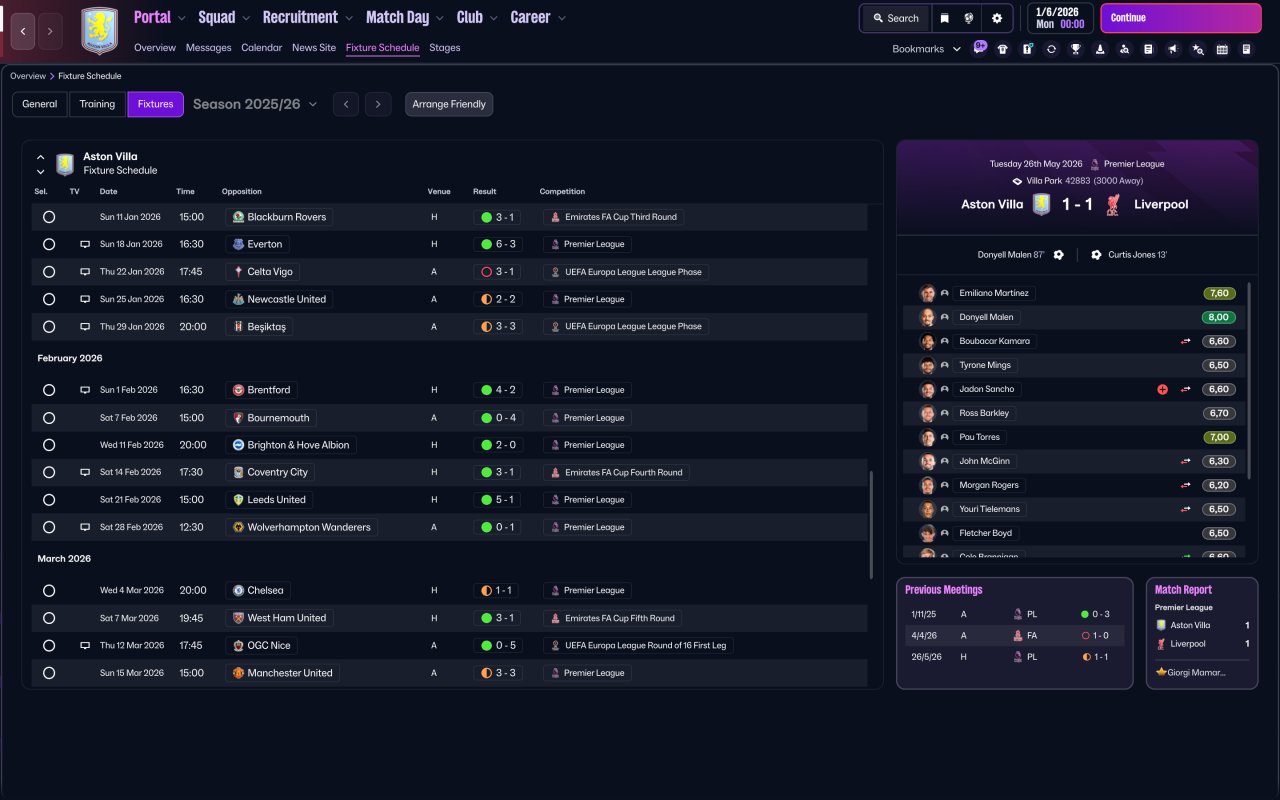Switch to the General tab

pyautogui.click(x=40, y=104)
